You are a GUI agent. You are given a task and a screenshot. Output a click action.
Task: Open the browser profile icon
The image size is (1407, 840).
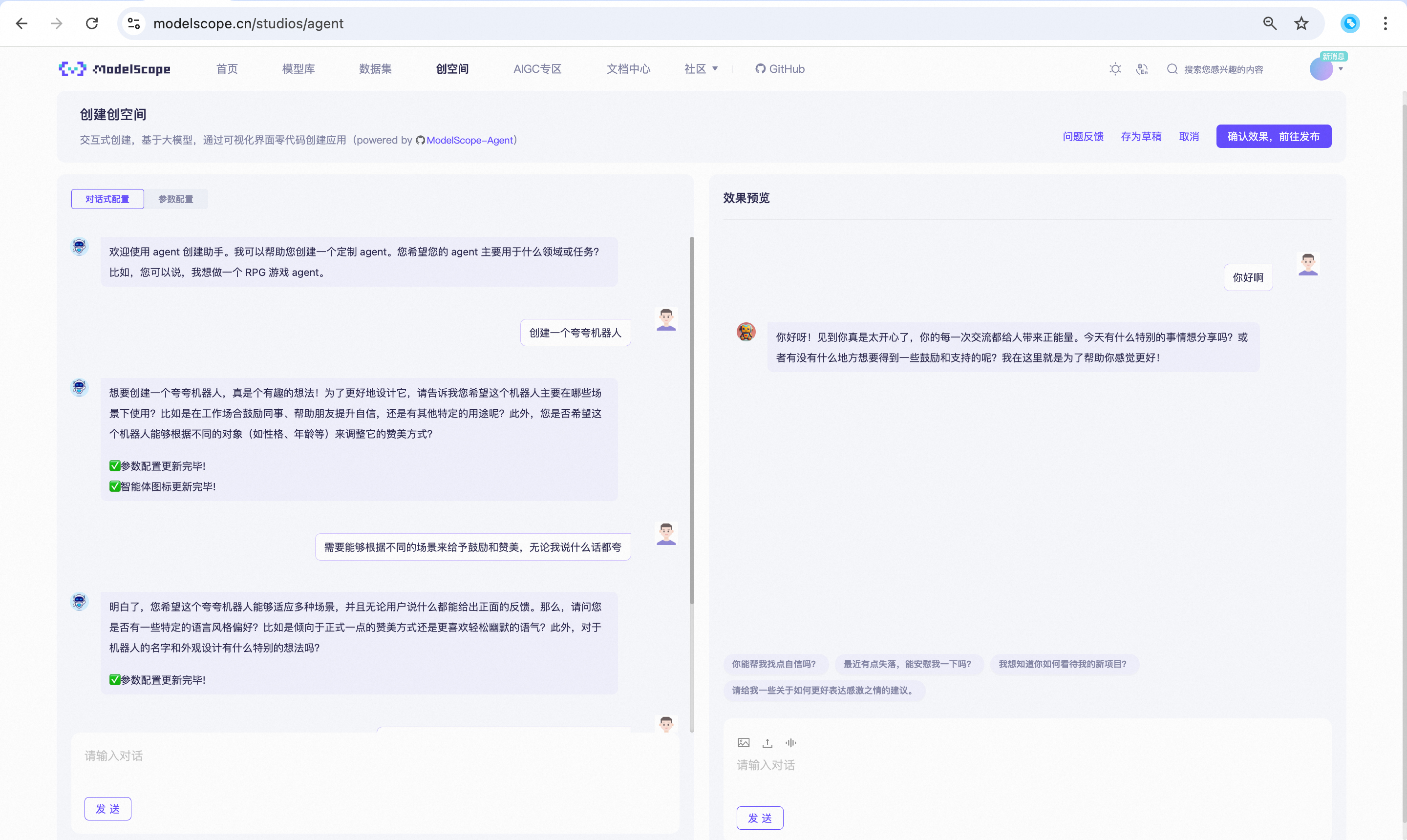1350,23
